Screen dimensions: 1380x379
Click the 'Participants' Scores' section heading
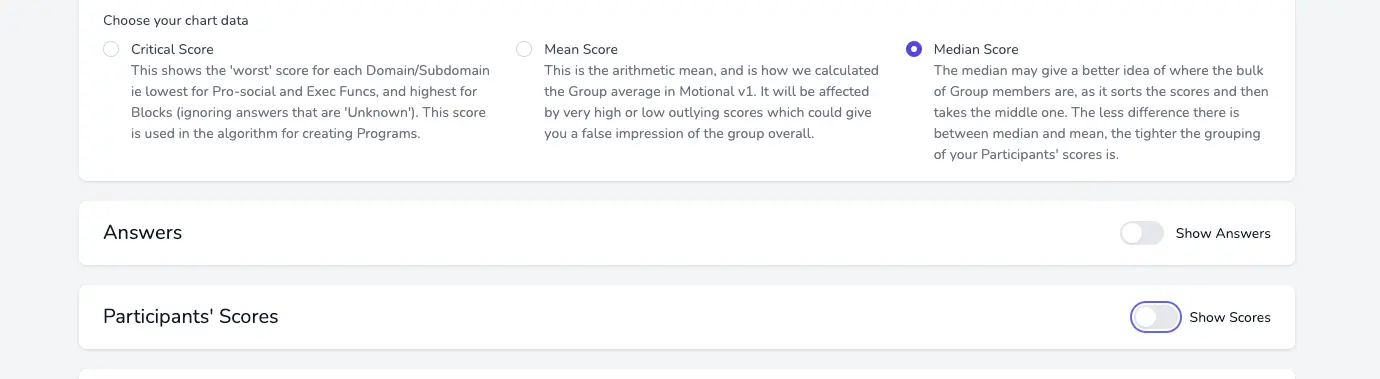(x=191, y=317)
